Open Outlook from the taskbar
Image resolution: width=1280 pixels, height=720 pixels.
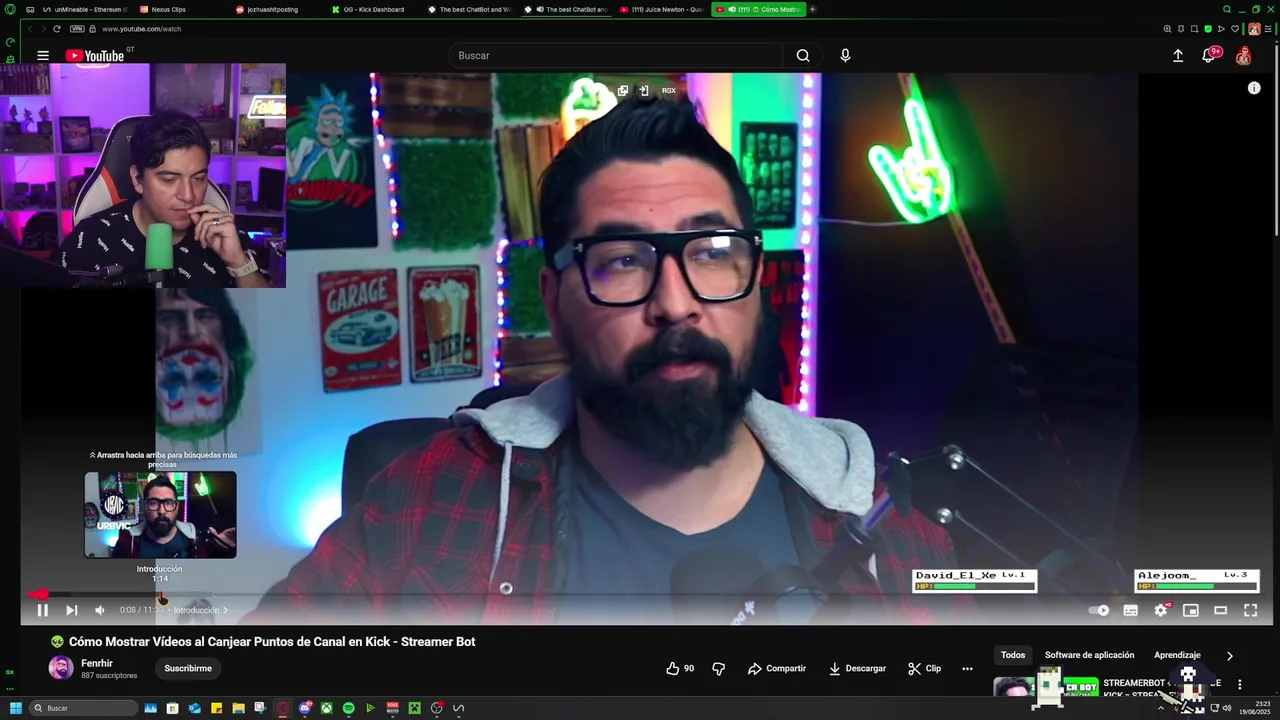[195, 708]
